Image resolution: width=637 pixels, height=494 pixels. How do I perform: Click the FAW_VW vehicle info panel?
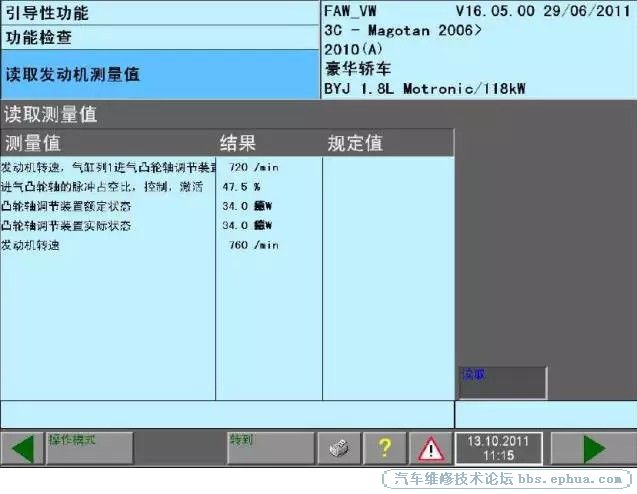(478, 49)
